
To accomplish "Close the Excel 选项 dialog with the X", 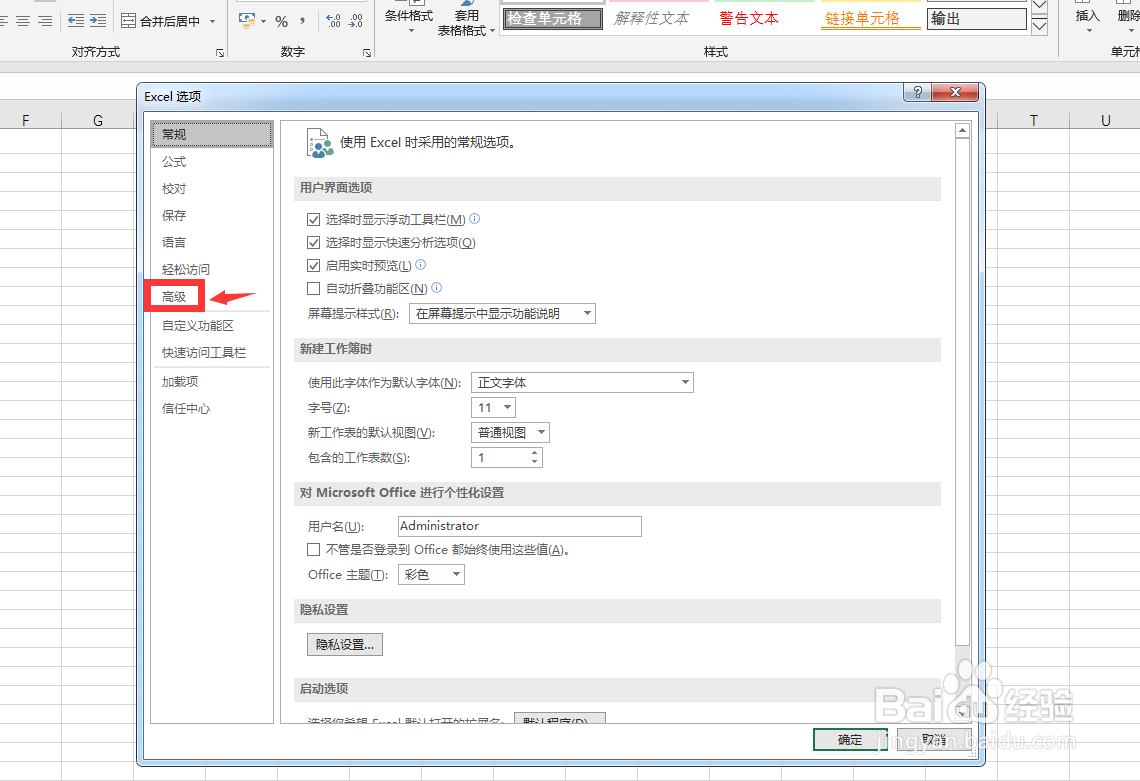I will point(955,92).
